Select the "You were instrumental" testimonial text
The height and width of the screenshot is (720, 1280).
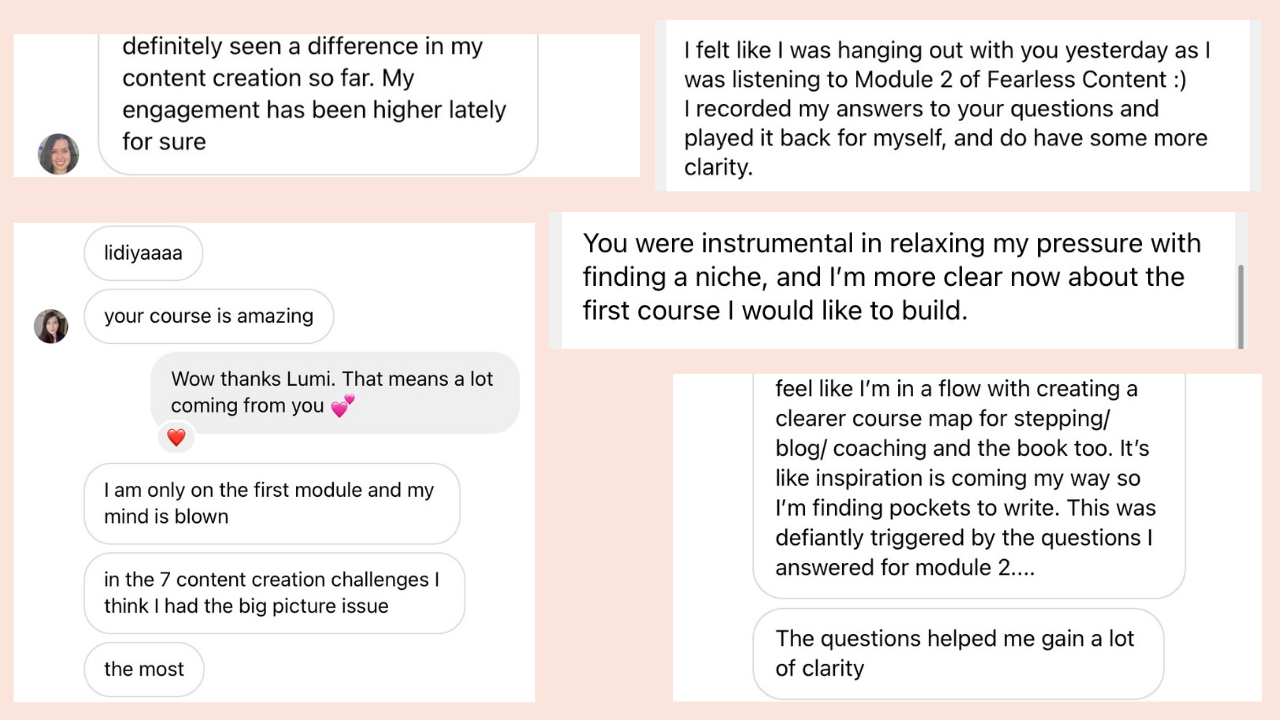pyautogui.click(x=892, y=277)
